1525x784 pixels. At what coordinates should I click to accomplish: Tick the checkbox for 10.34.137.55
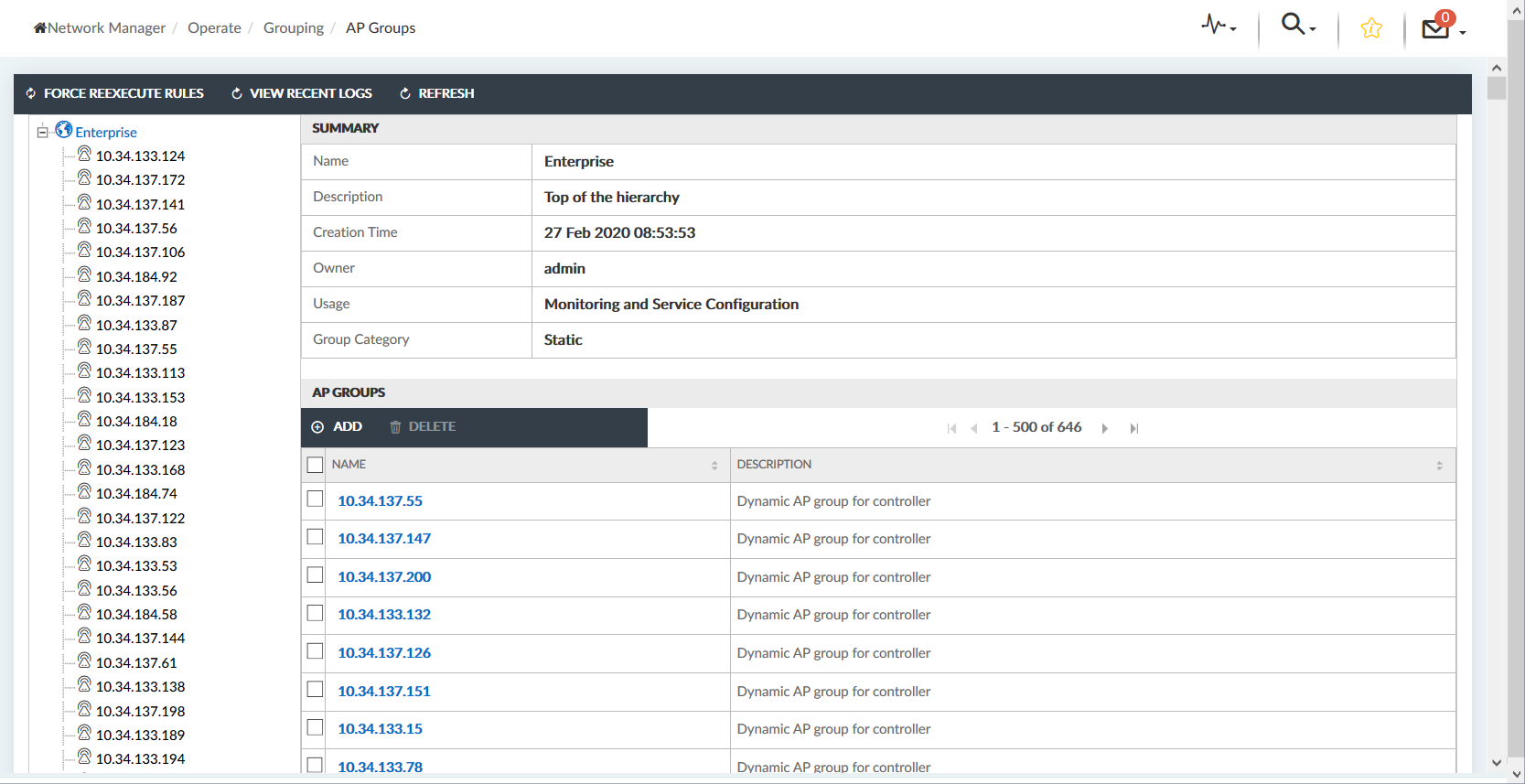pyautogui.click(x=316, y=499)
